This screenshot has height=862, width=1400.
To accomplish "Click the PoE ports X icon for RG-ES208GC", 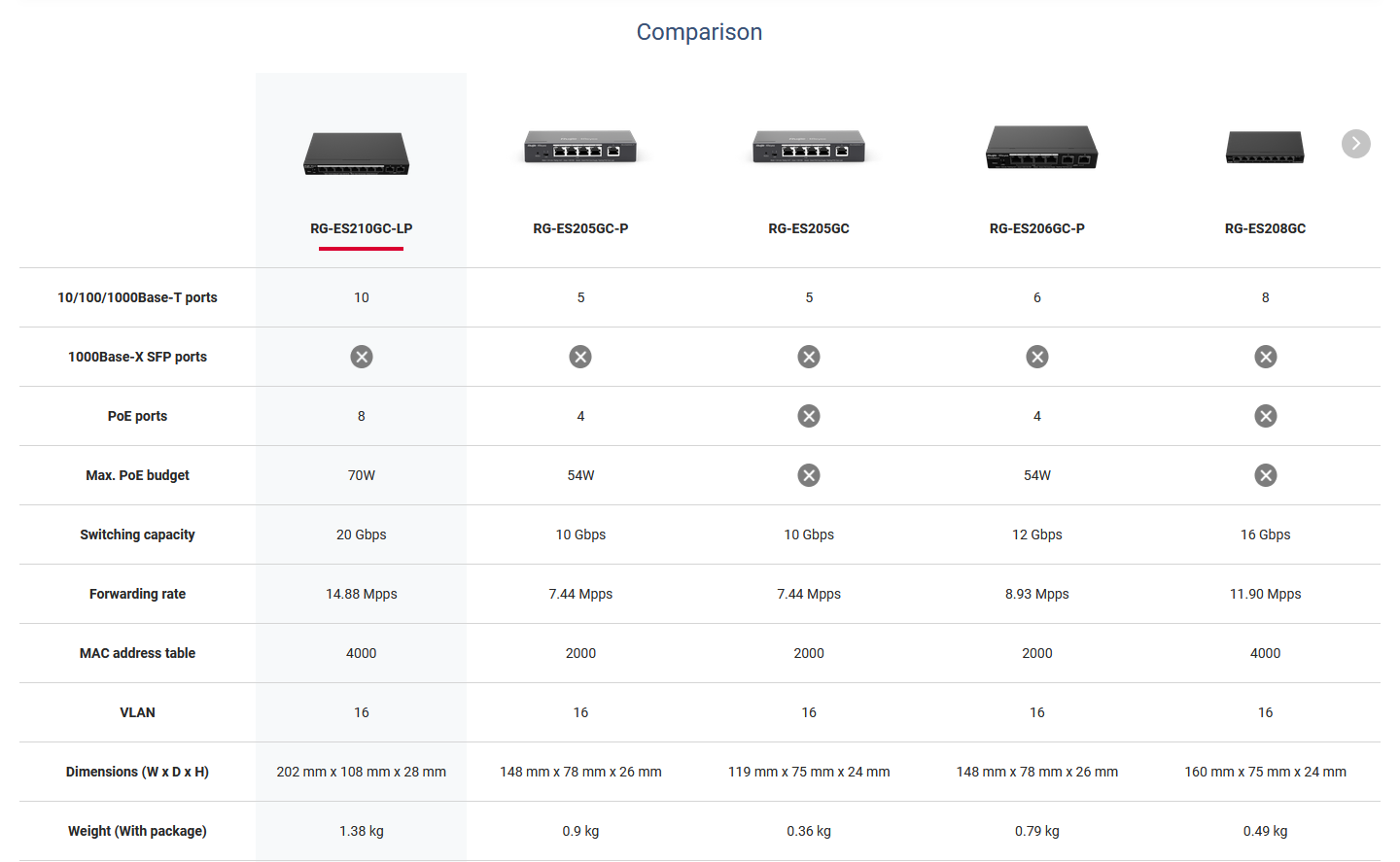I will [x=1266, y=416].
